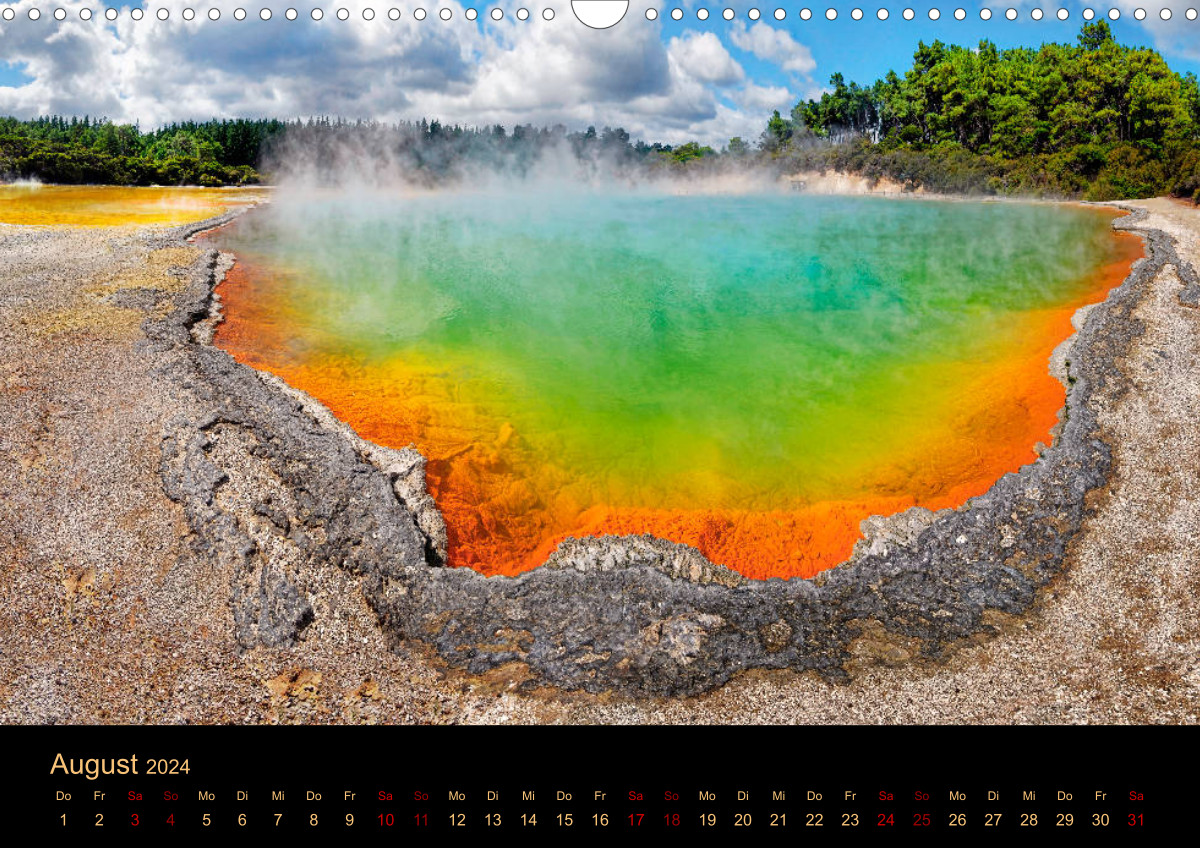The height and width of the screenshot is (848, 1200).
Task: Choose date 19 in the calendar row
Action: [x=707, y=820]
